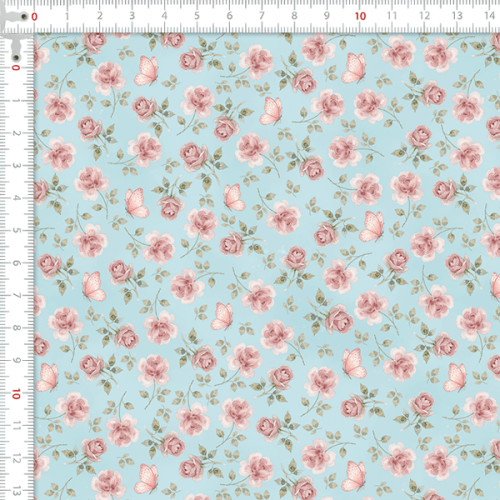Click number 9 on the horizontal ruler
Viewport: 500px width, 500px height.
click(327, 16)
